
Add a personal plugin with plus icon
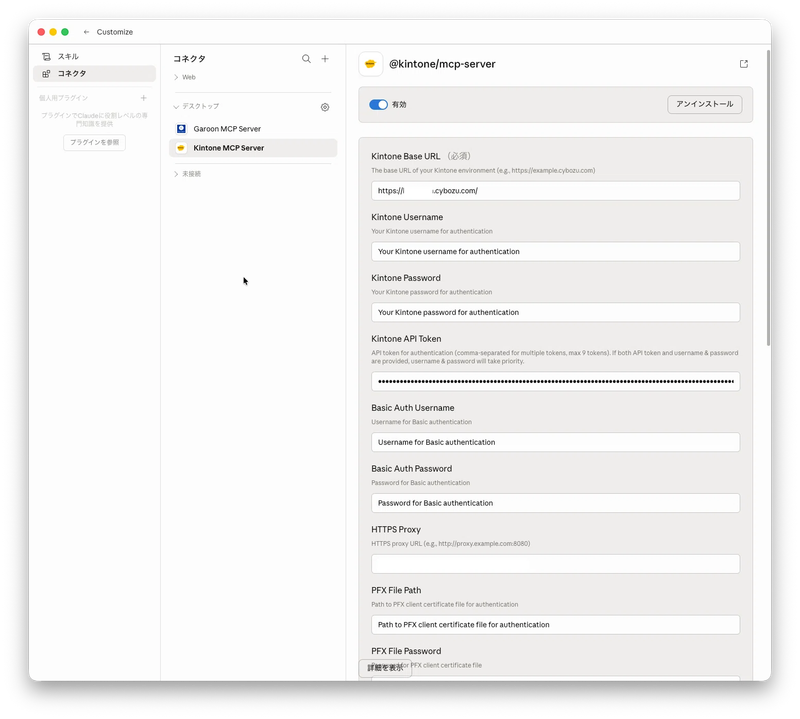pos(143,98)
